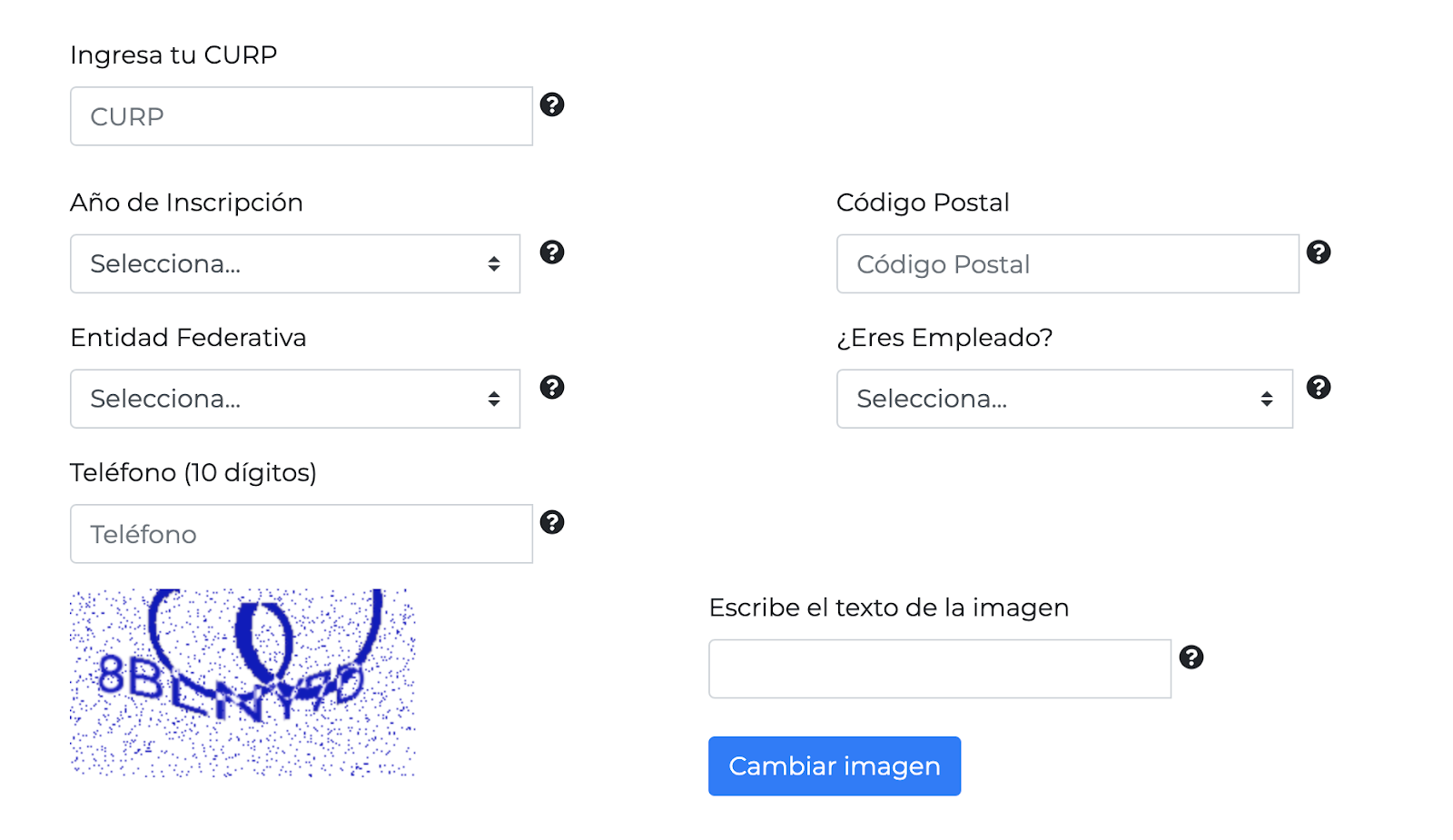Open help icon for Código Postal

coord(1319,252)
